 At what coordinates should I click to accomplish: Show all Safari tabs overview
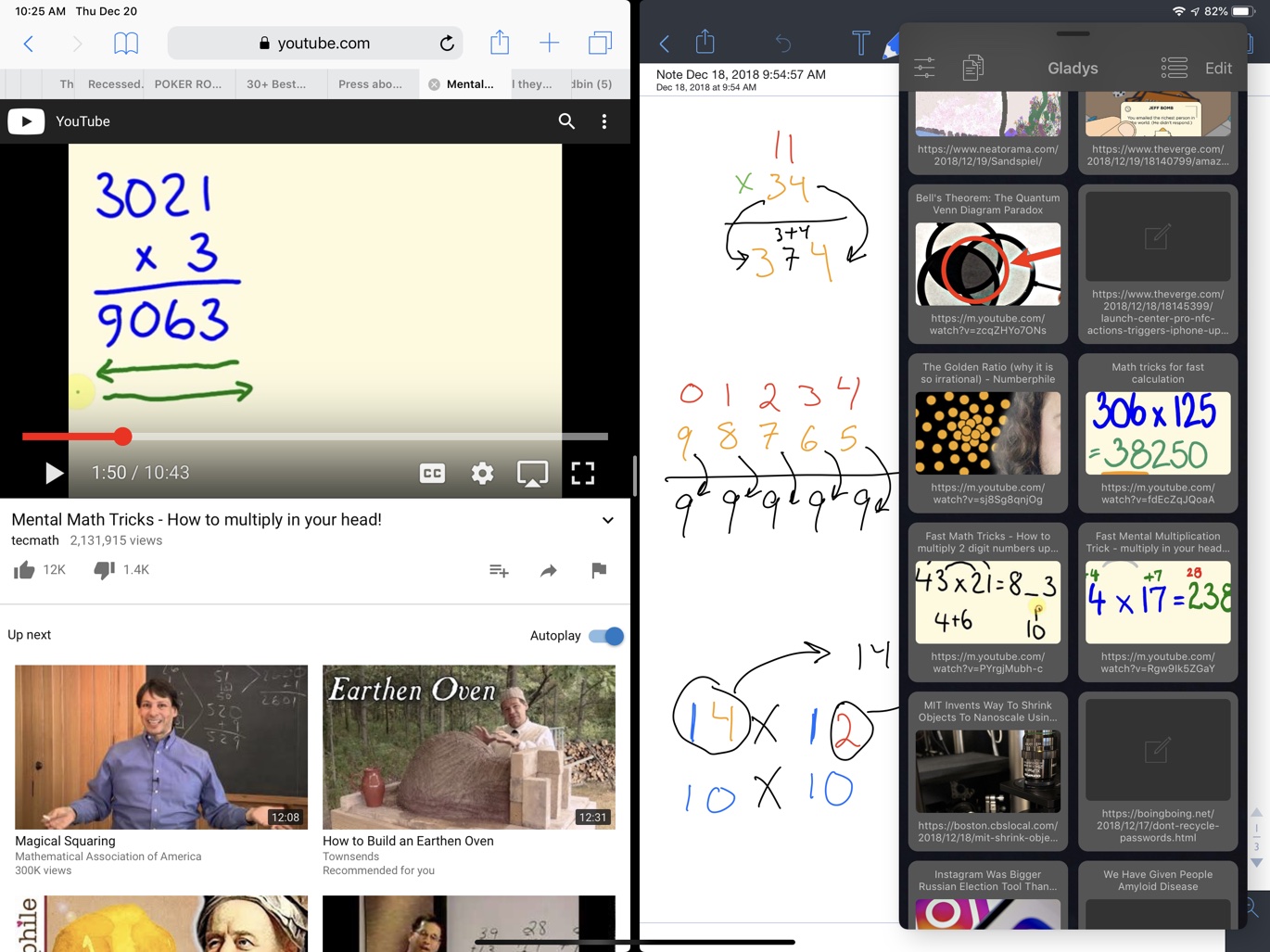coord(600,43)
